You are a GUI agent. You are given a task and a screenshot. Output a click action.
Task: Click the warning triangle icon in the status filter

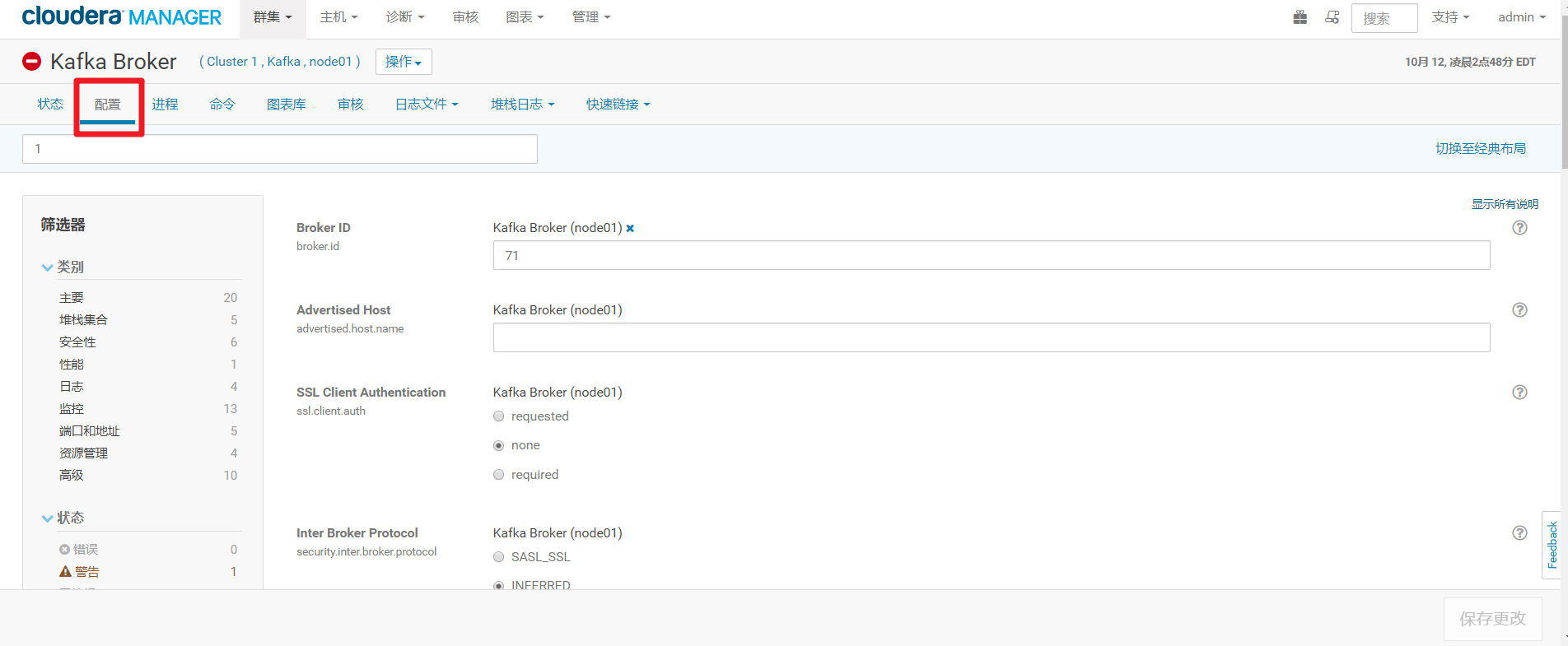coord(65,571)
